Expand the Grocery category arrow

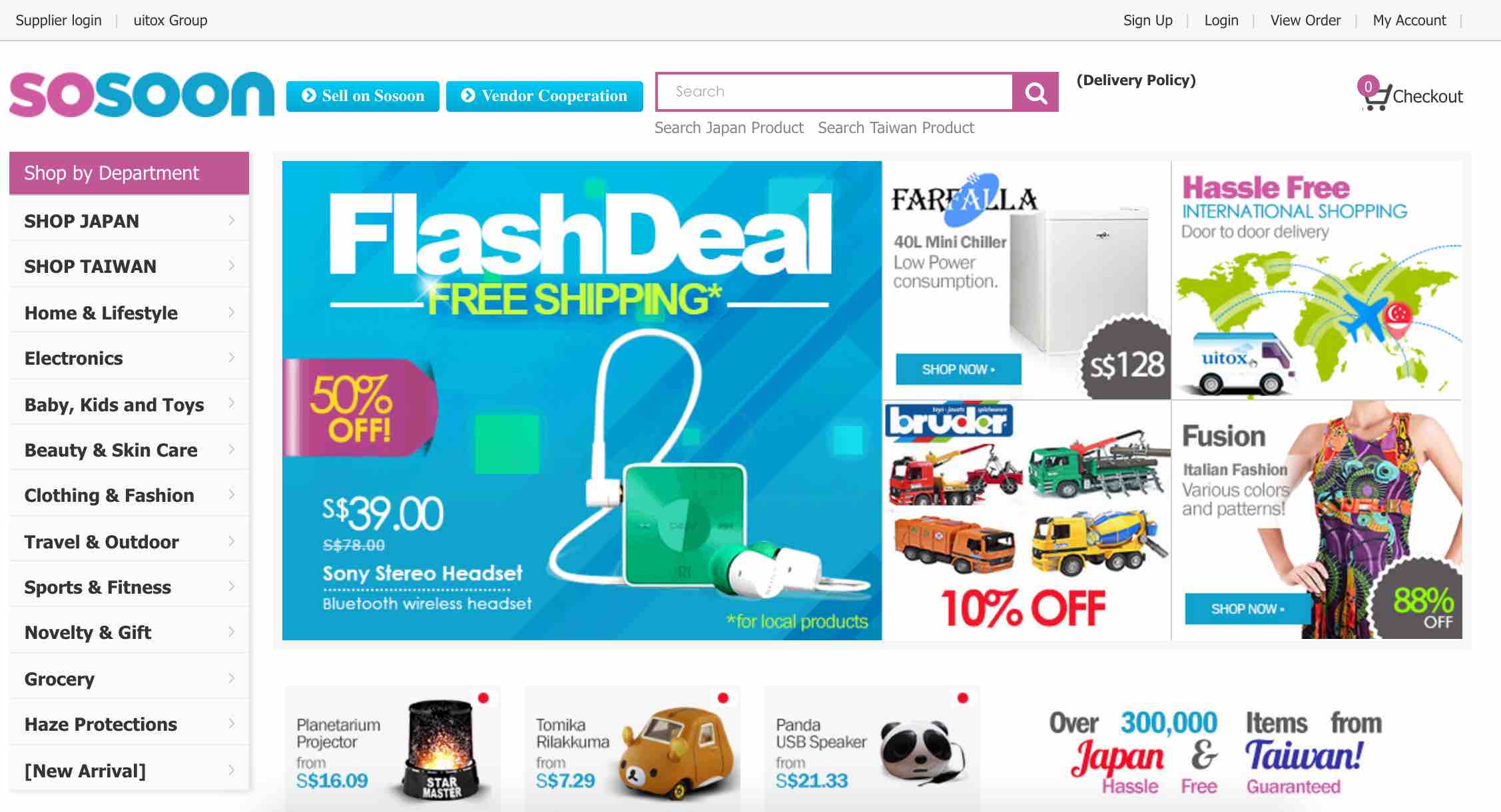tap(232, 678)
